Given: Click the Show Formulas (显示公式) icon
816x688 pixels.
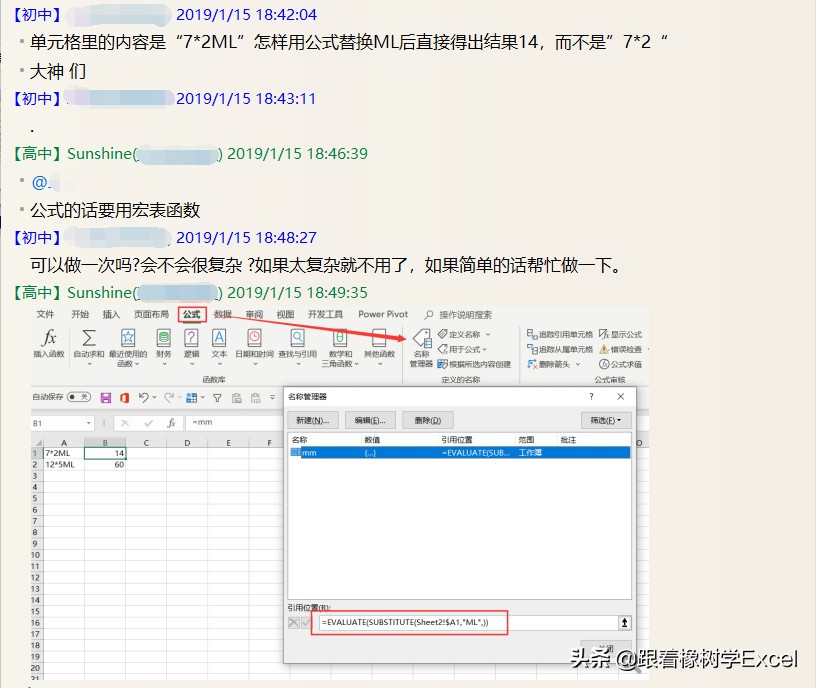Looking at the screenshot, I should pos(621,336).
